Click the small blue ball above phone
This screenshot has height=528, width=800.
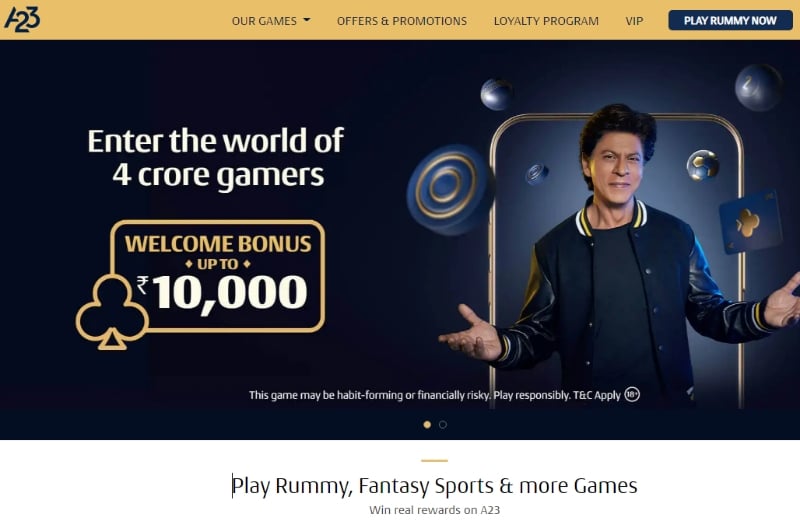[x=496, y=94]
